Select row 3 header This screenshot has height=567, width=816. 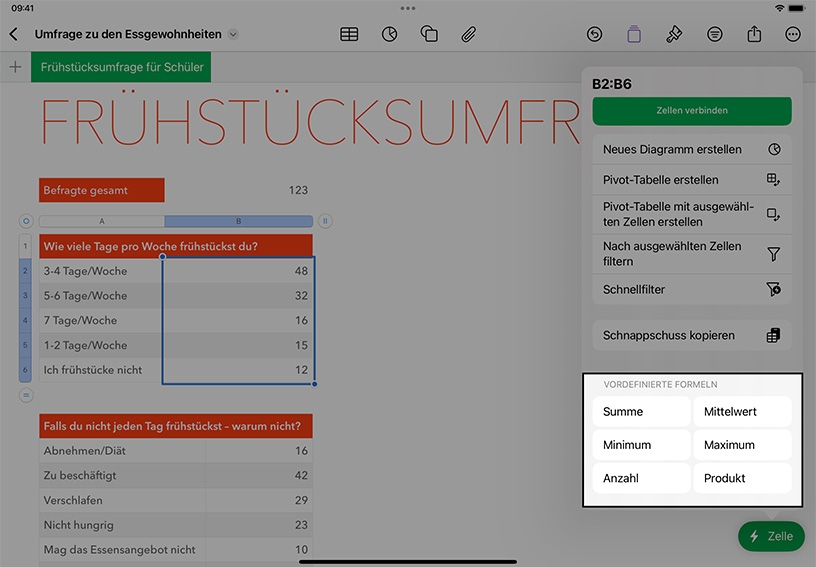click(x=25, y=295)
